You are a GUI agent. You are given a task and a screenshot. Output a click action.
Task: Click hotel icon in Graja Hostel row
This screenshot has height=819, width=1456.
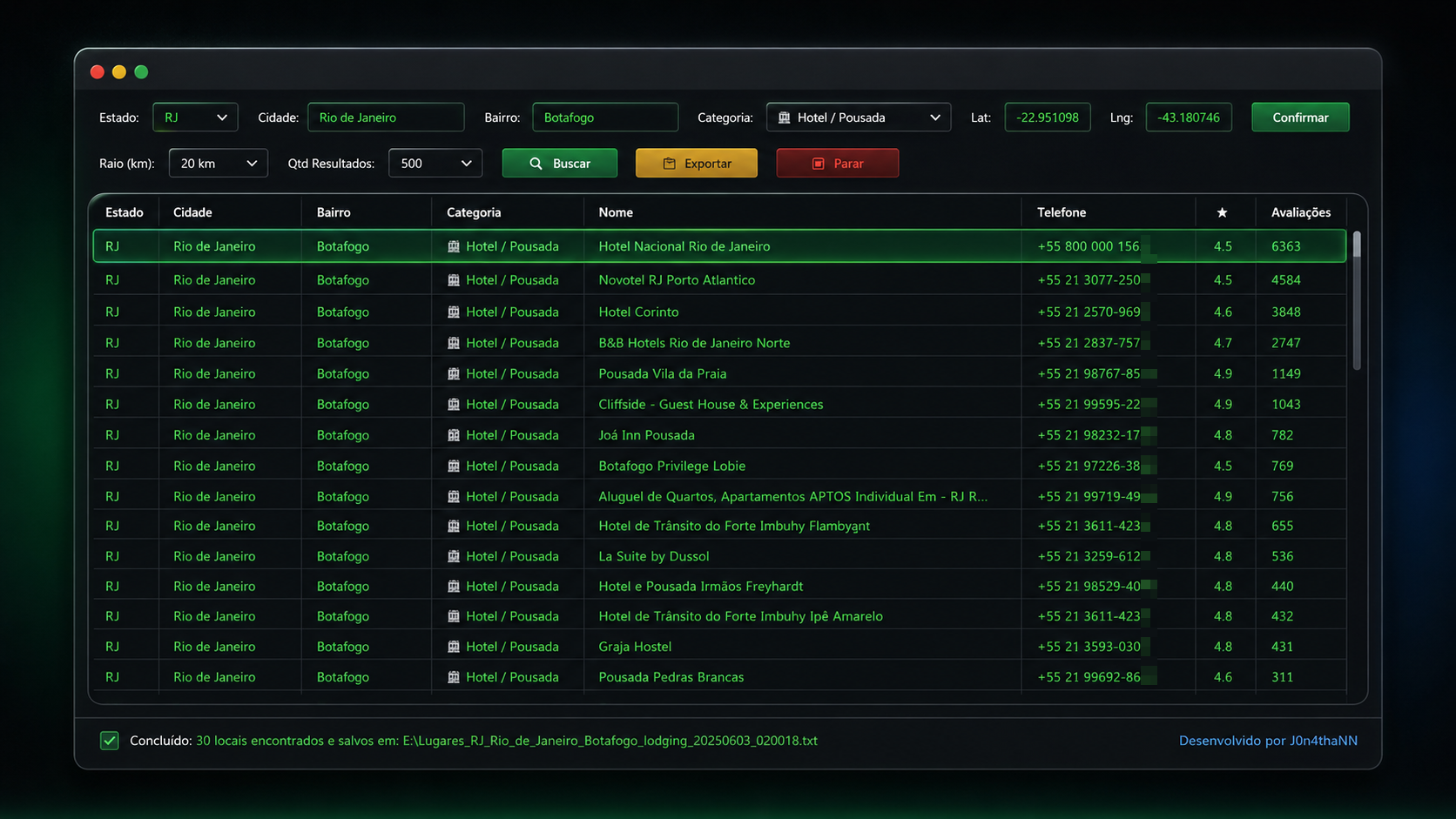coord(454,647)
